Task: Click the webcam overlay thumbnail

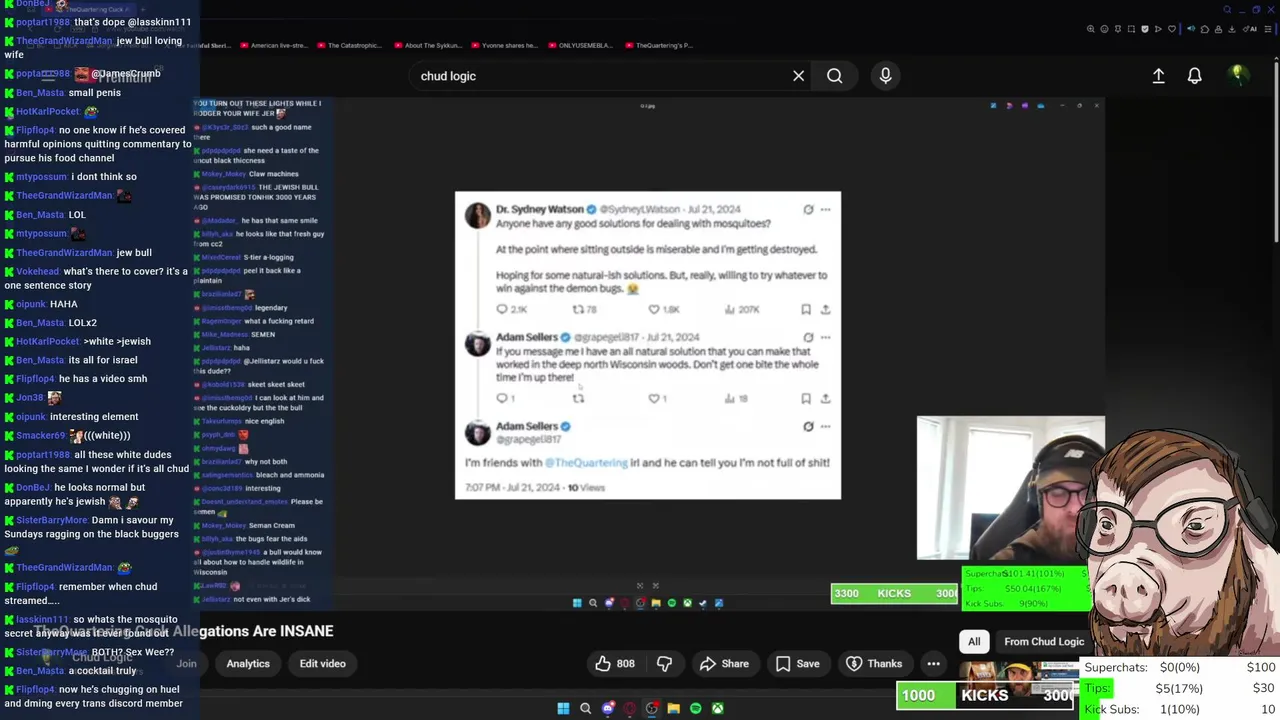Action: (x=1010, y=488)
